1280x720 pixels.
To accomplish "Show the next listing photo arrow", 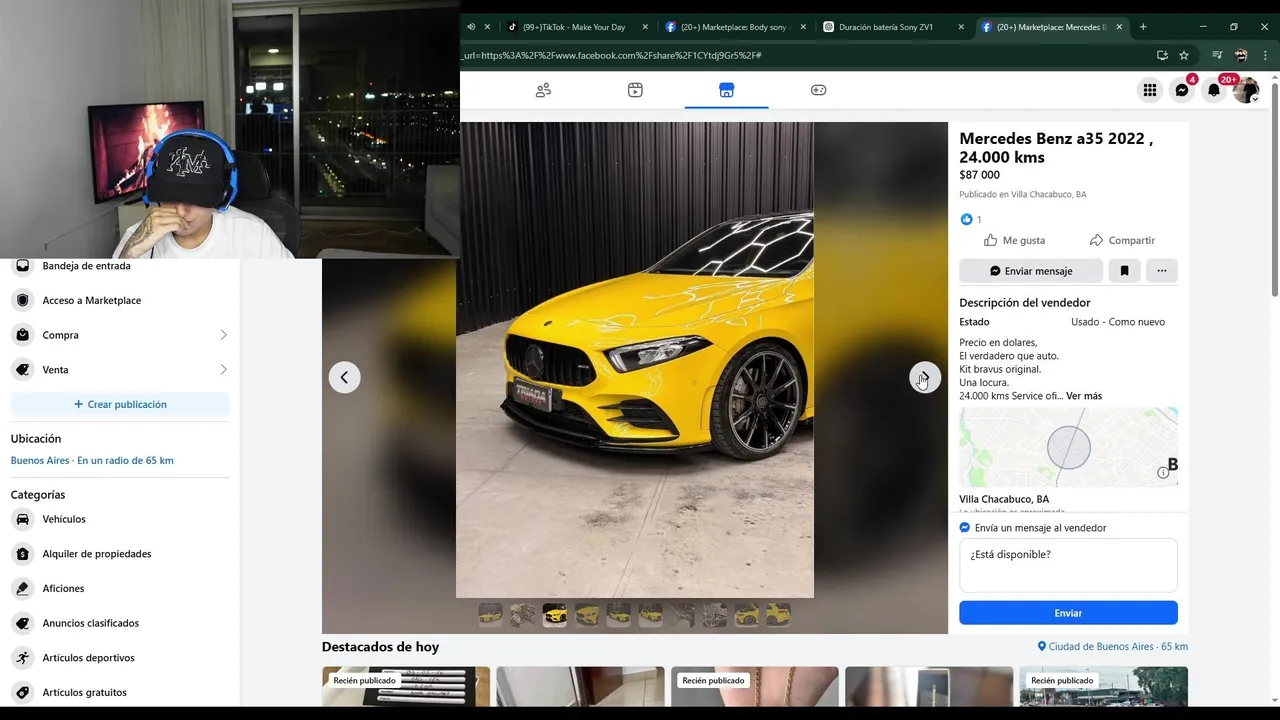I will pyautogui.click(x=924, y=377).
